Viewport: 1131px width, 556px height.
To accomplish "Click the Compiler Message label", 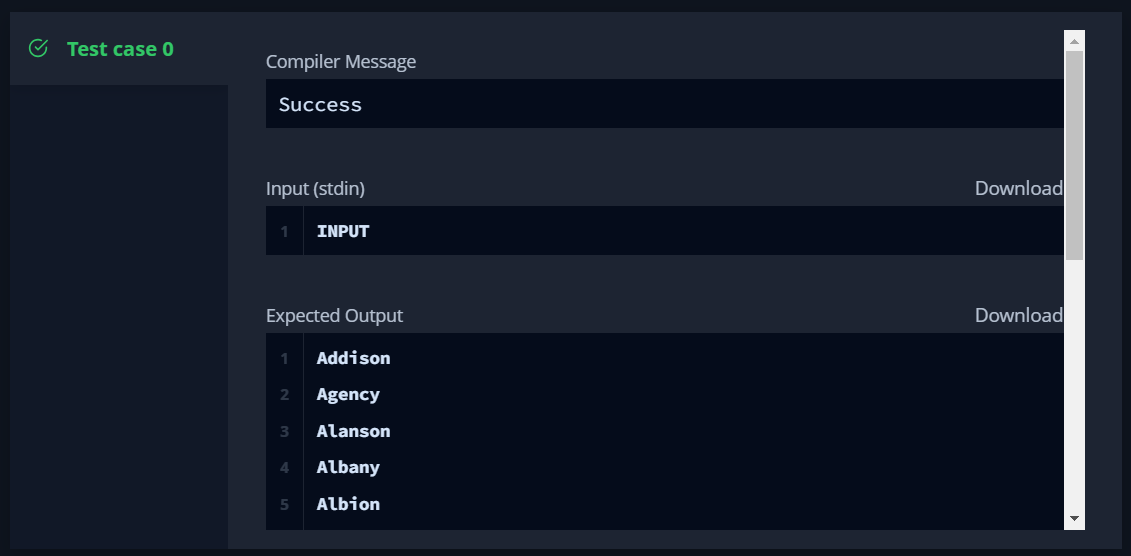I will 340,61.
